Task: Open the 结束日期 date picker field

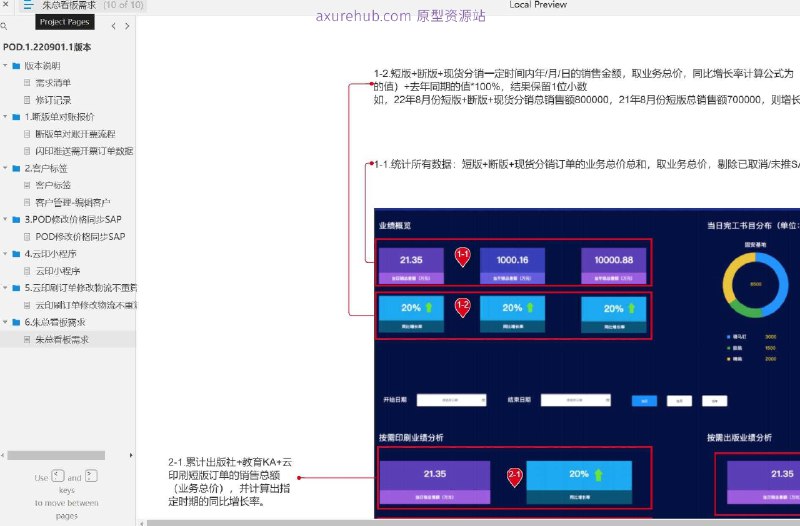Action: click(x=576, y=400)
